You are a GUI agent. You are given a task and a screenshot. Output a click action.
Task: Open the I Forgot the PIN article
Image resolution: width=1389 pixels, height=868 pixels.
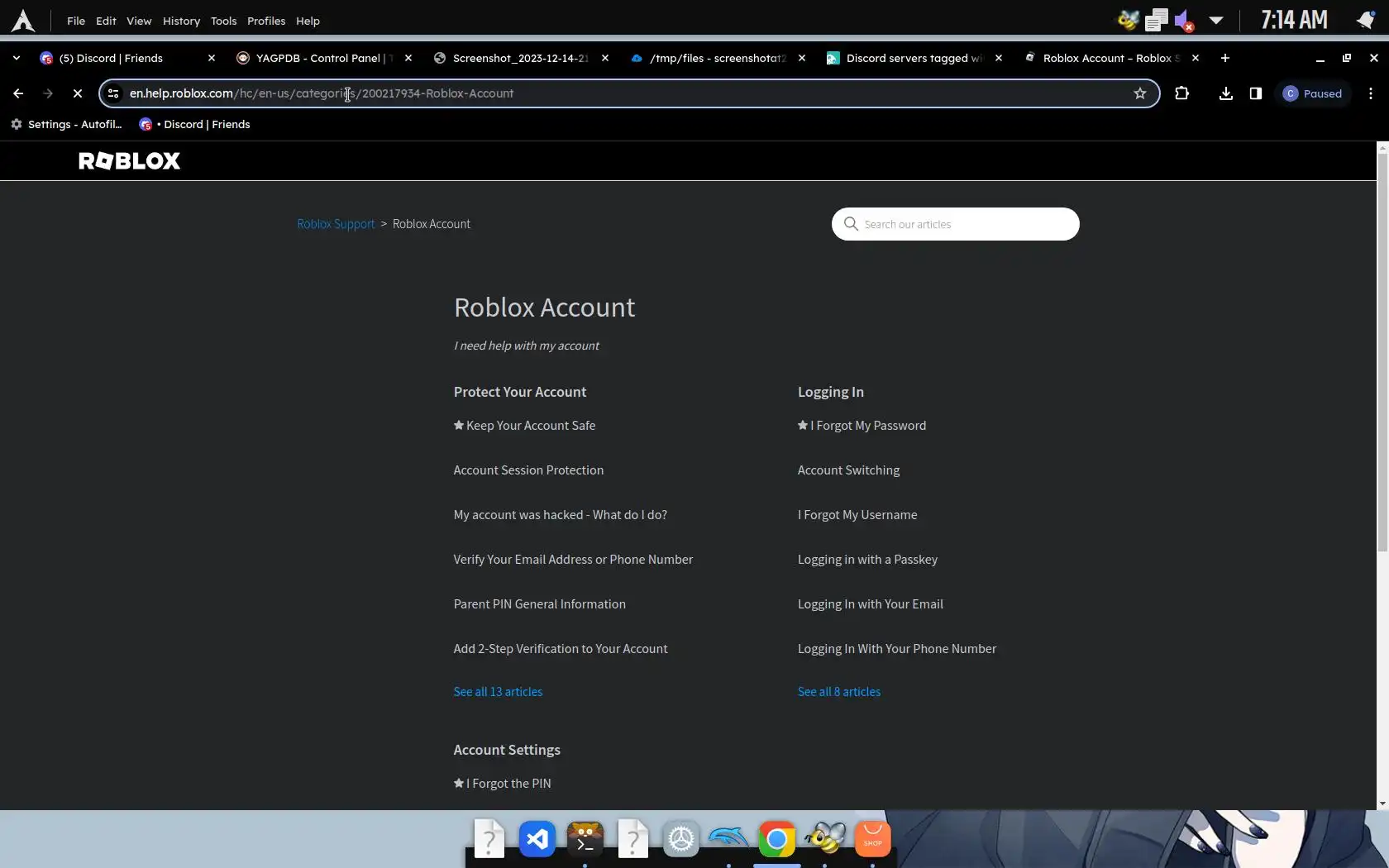pyautogui.click(x=508, y=784)
